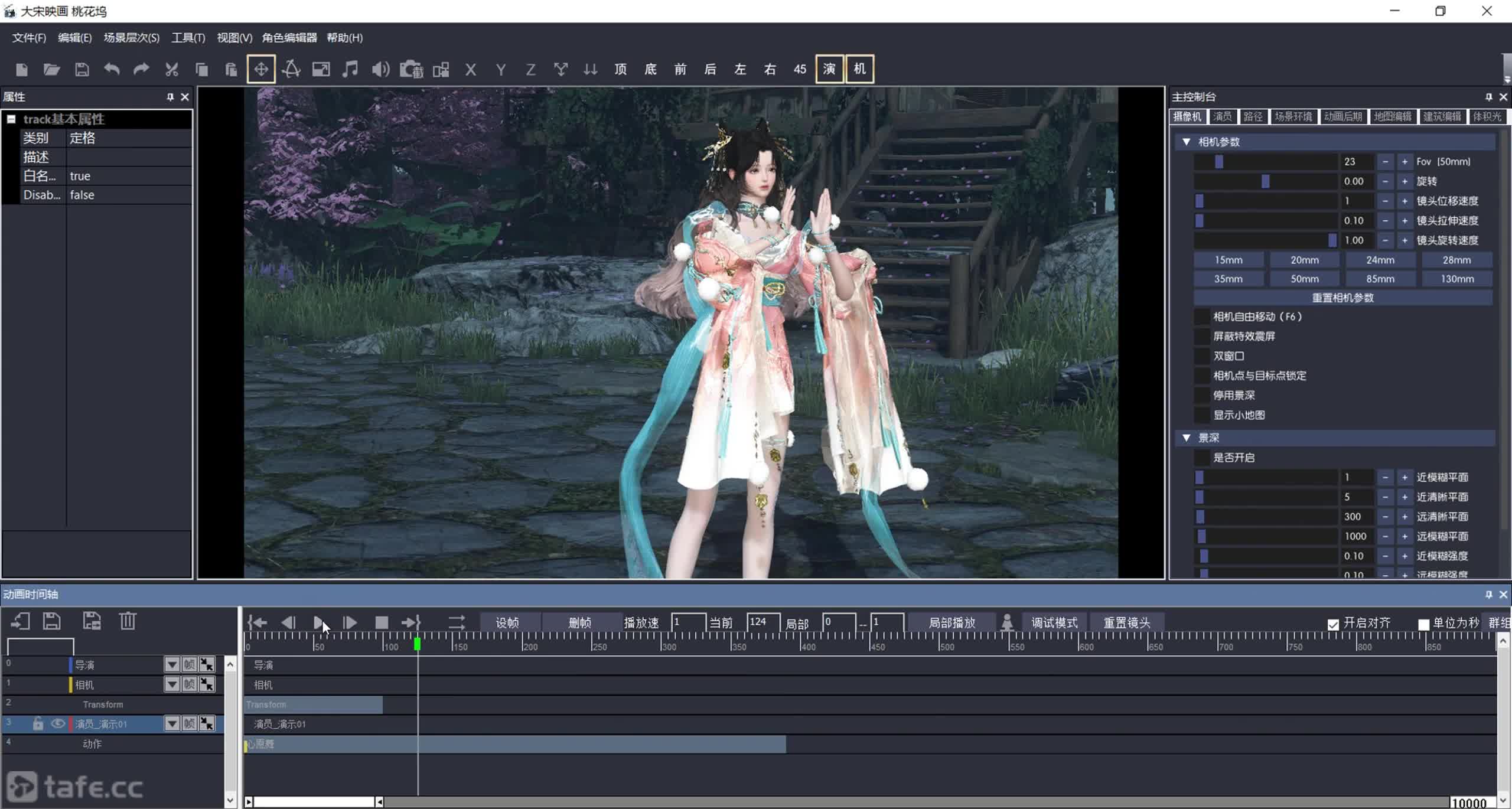The image size is (1512, 809).
Task: Collapse track基本属性 tree node
Action: coord(11,119)
